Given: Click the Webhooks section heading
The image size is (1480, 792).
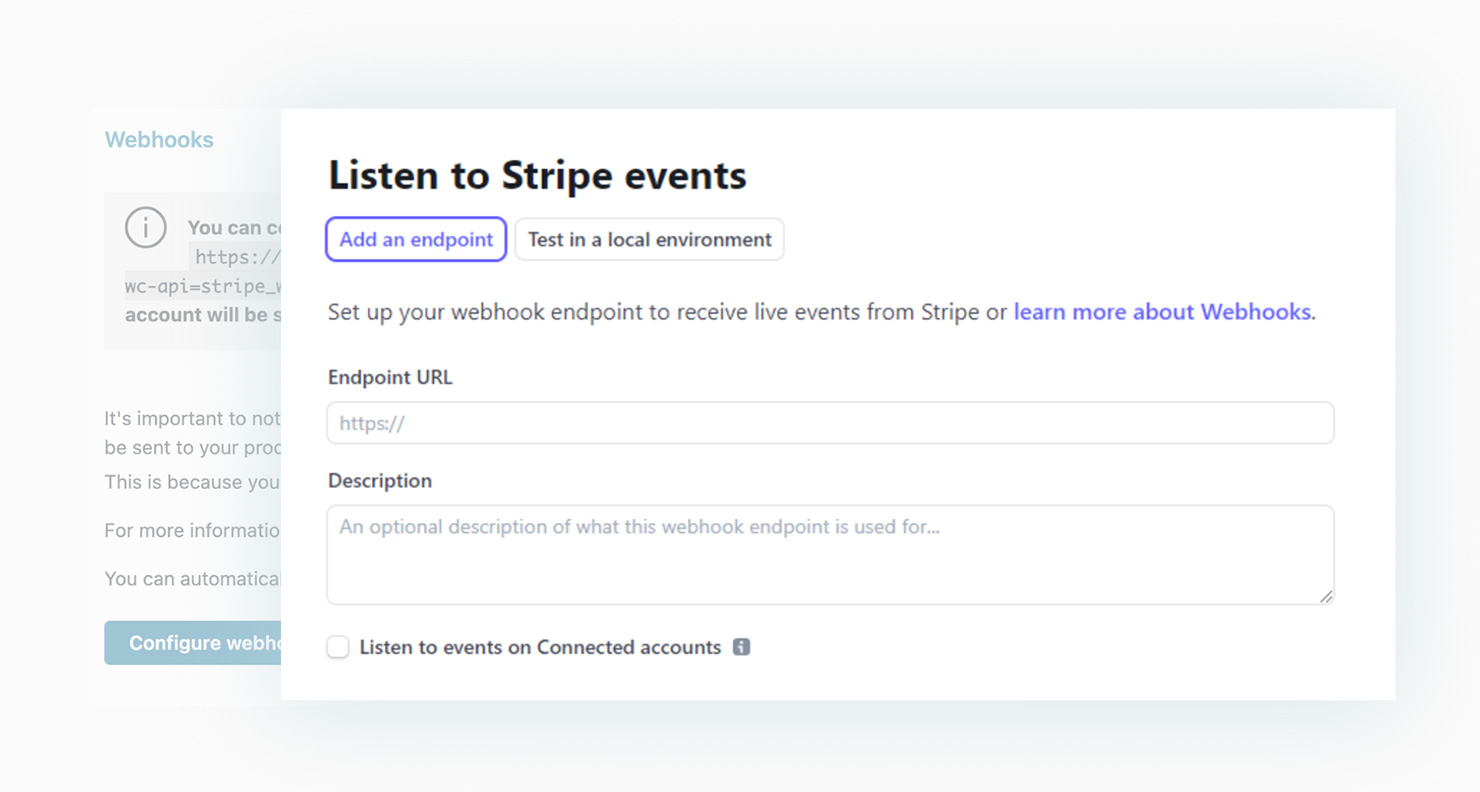Looking at the screenshot, I should [159, 140].
